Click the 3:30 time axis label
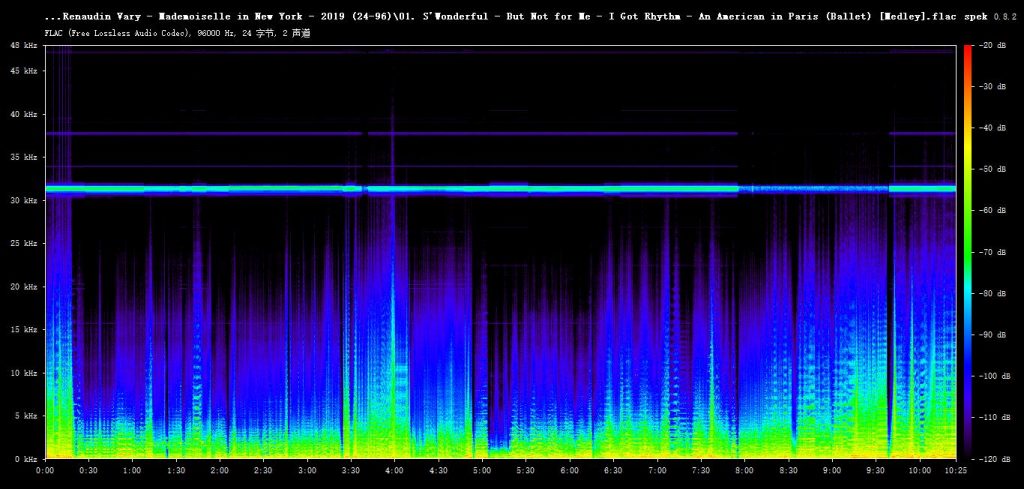The image size is (1024, 489). (351, 470)
